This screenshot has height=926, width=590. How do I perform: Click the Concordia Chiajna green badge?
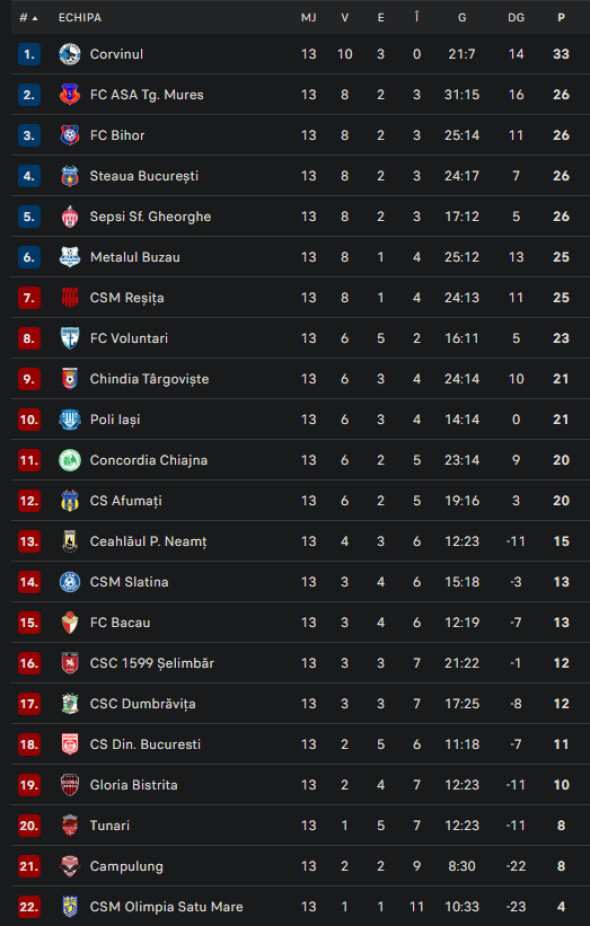click(x=69, y=460)
